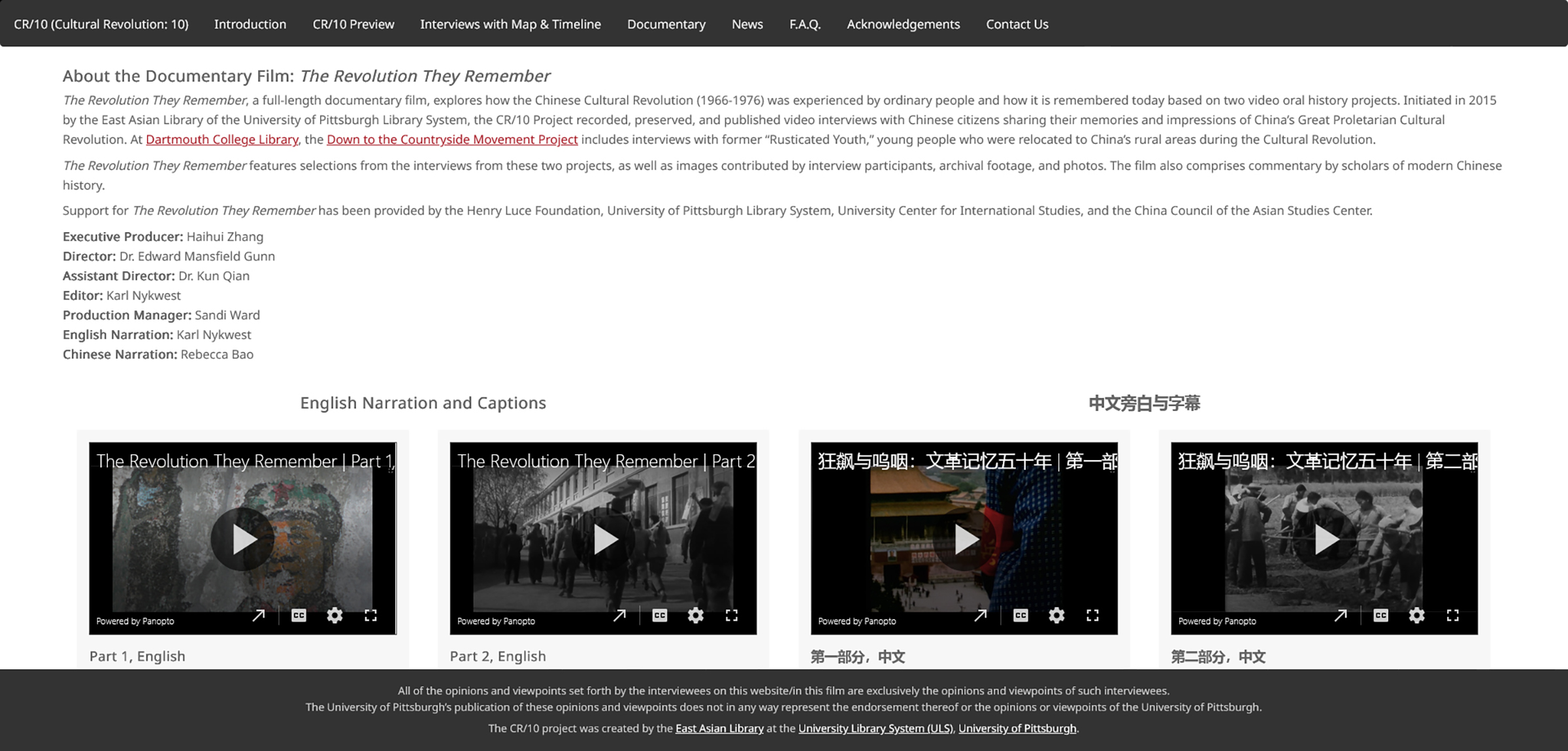
Task: Open settings gear on Part 2 video
Action: 696,615
